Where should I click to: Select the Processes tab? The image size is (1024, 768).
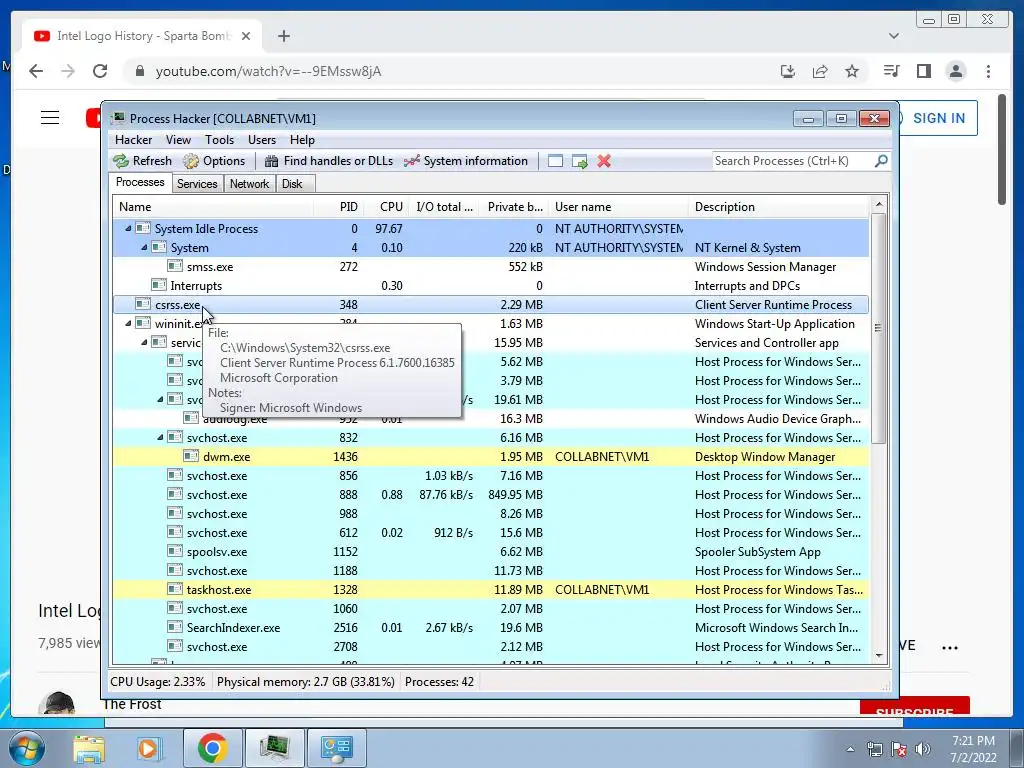tap(140, 182)
